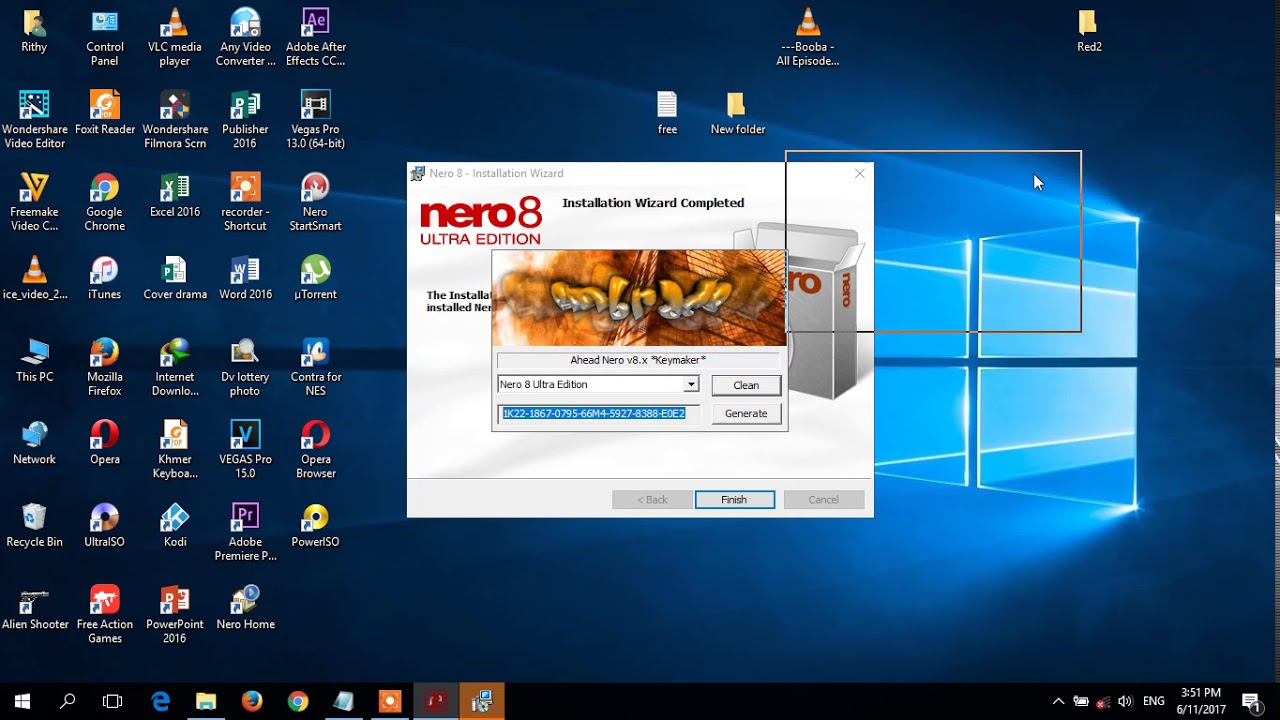Cancel the Nero 8 Installation Wizard

click(x=823, y=499)
